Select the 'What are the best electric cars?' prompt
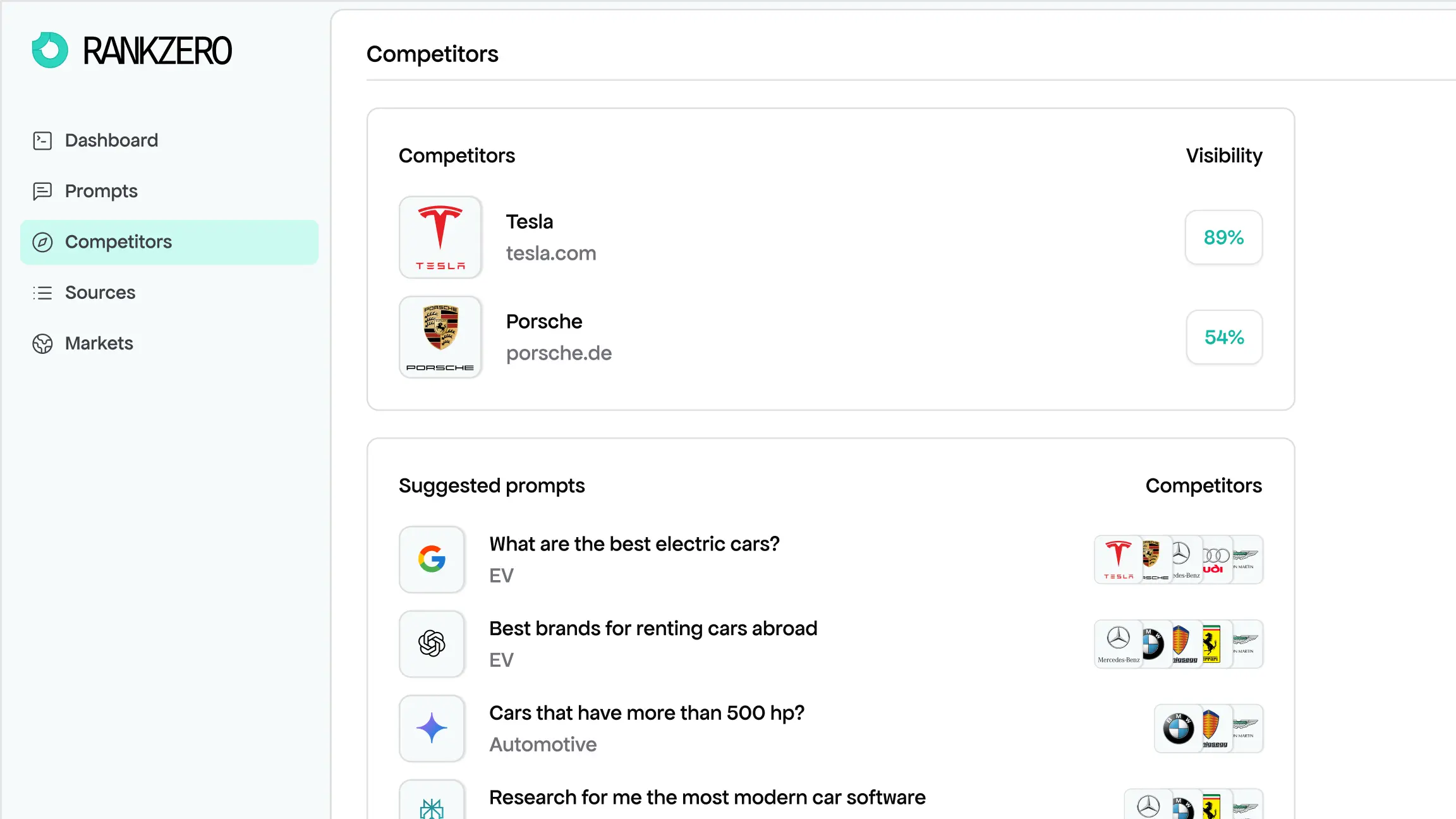 [634, 544]
